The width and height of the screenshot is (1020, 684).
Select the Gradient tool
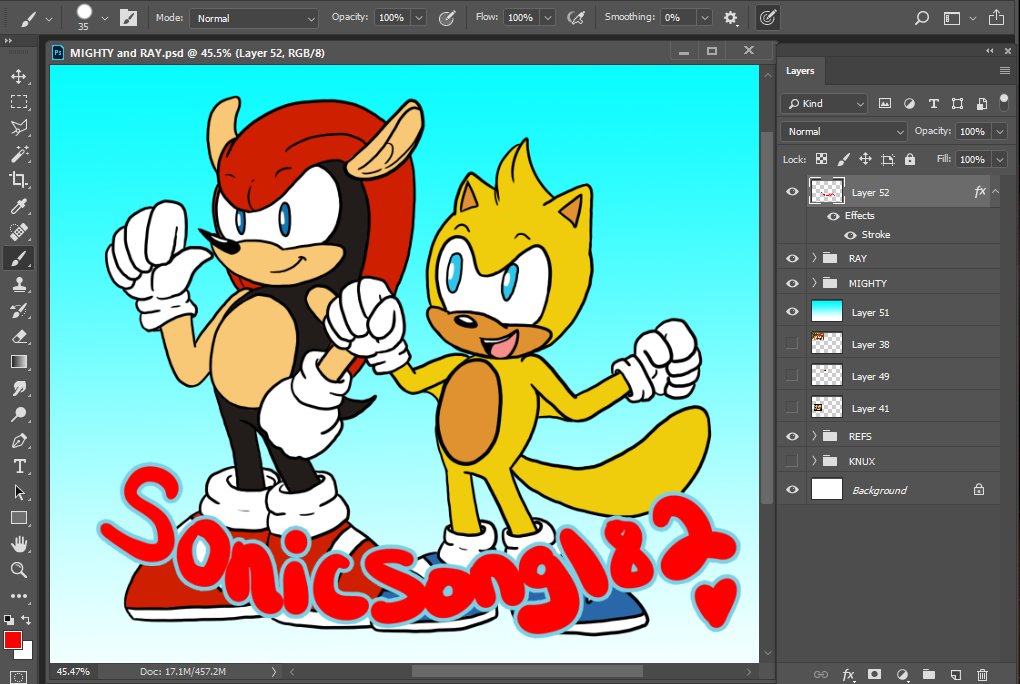click(x=19, y=363)
